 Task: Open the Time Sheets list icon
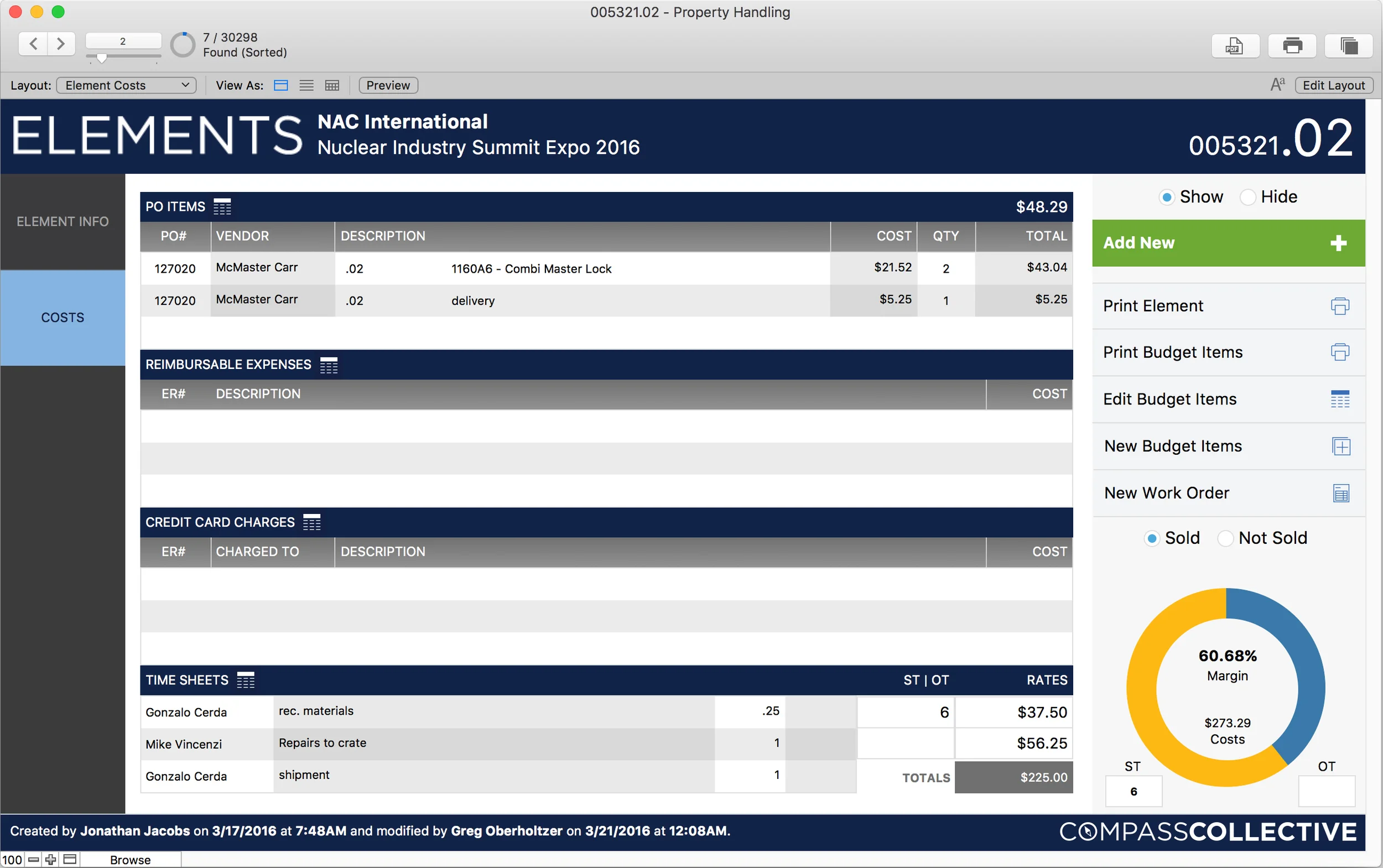click(246, 680)
